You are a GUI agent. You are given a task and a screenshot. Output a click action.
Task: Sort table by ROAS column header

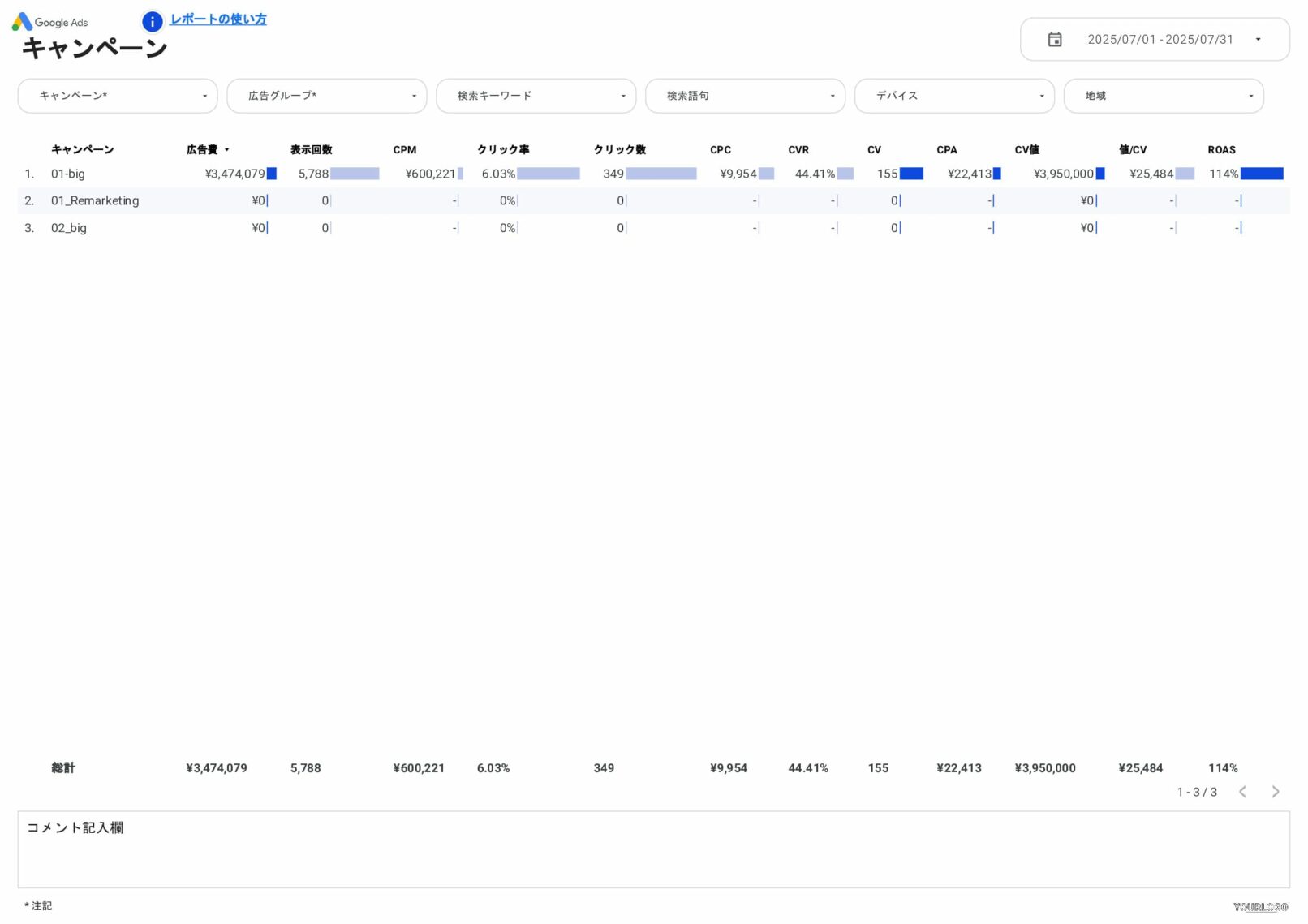1221,150
